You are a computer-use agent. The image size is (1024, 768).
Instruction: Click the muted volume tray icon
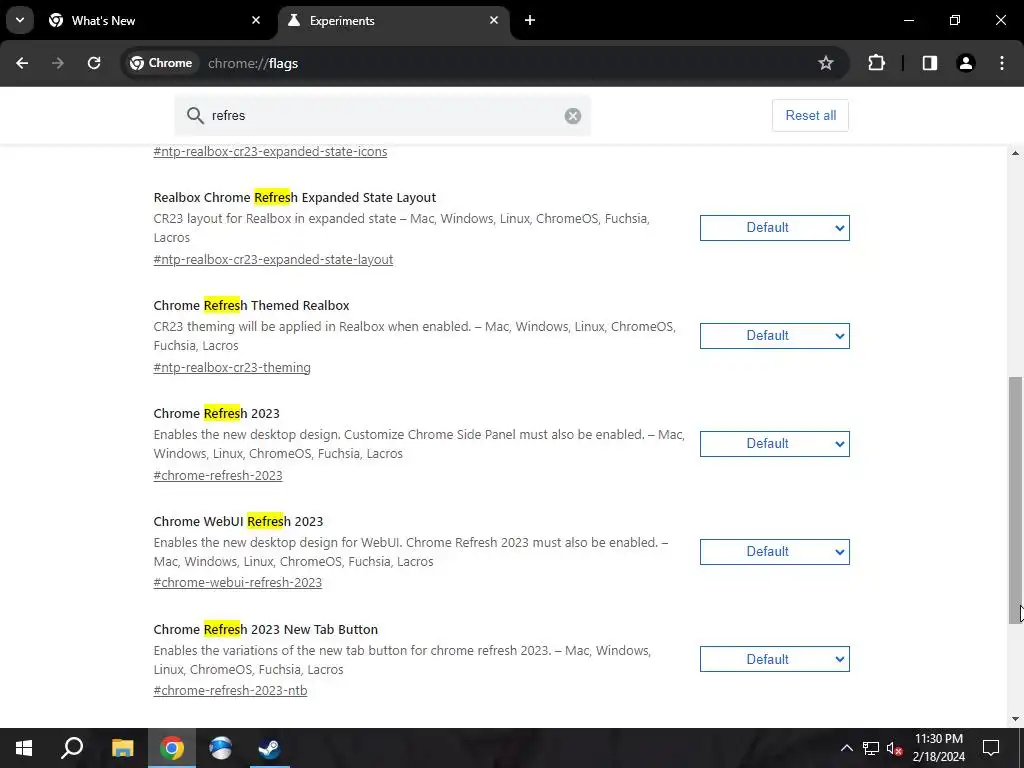[x=895, y=748]
